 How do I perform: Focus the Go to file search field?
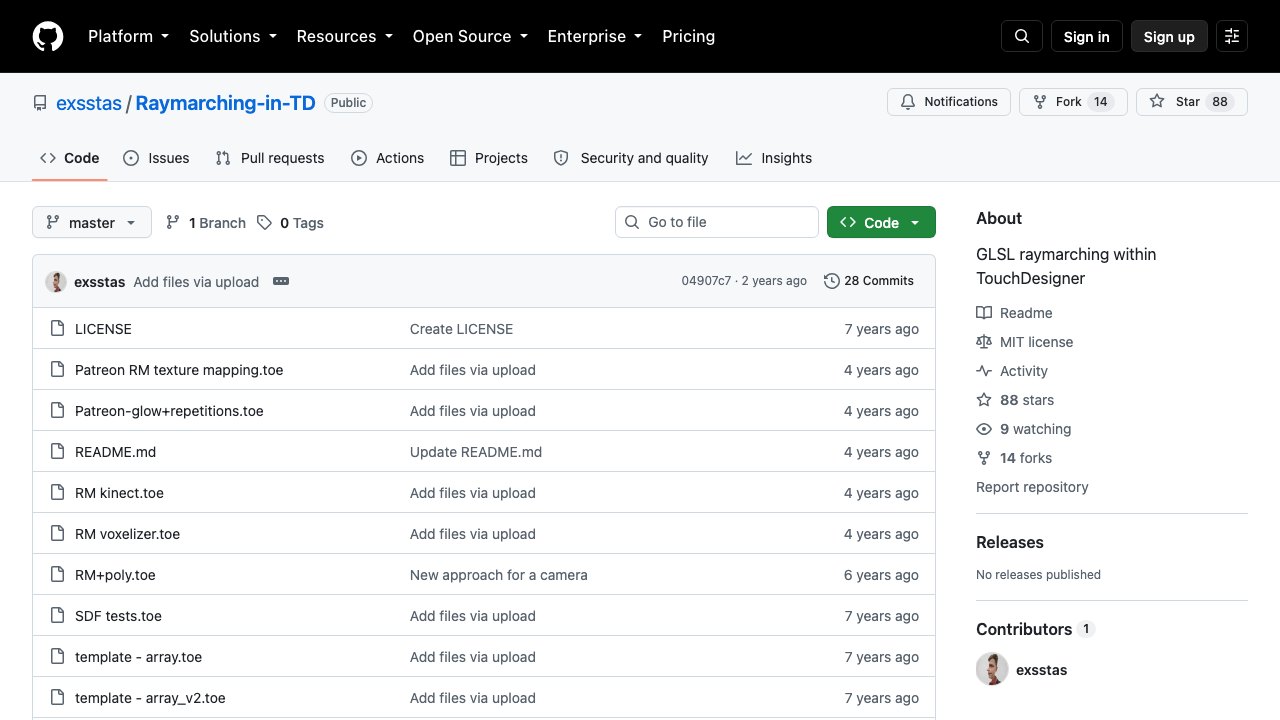pyautogui.click(x=717, y=222)
